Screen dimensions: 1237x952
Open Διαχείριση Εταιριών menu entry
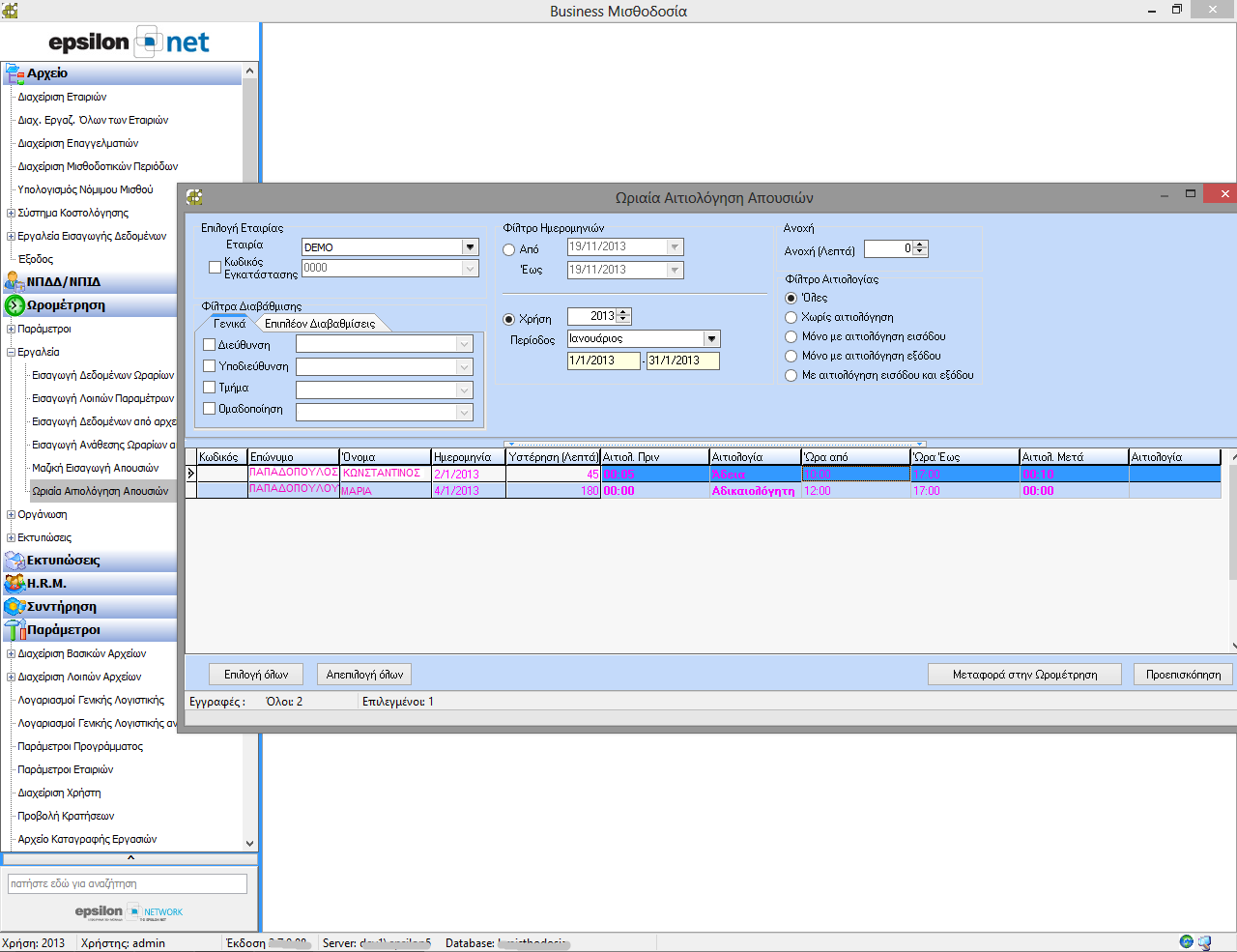coord(62,97)
